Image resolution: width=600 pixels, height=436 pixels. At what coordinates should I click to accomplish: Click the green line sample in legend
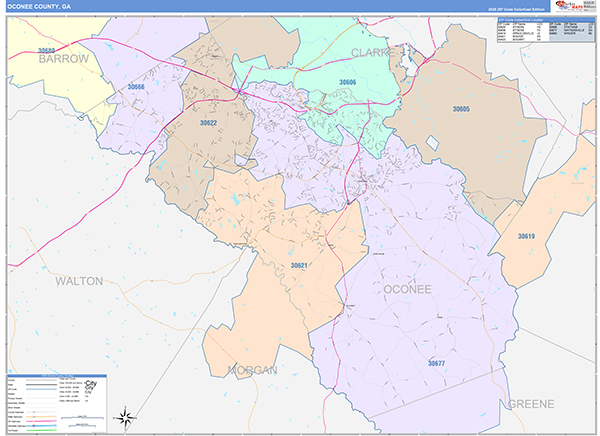point(41,430)
